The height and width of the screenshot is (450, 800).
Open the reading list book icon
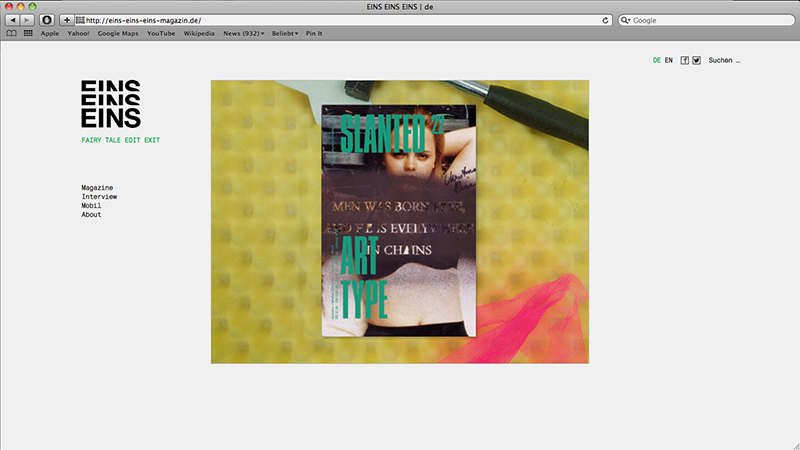click(11, 33)
